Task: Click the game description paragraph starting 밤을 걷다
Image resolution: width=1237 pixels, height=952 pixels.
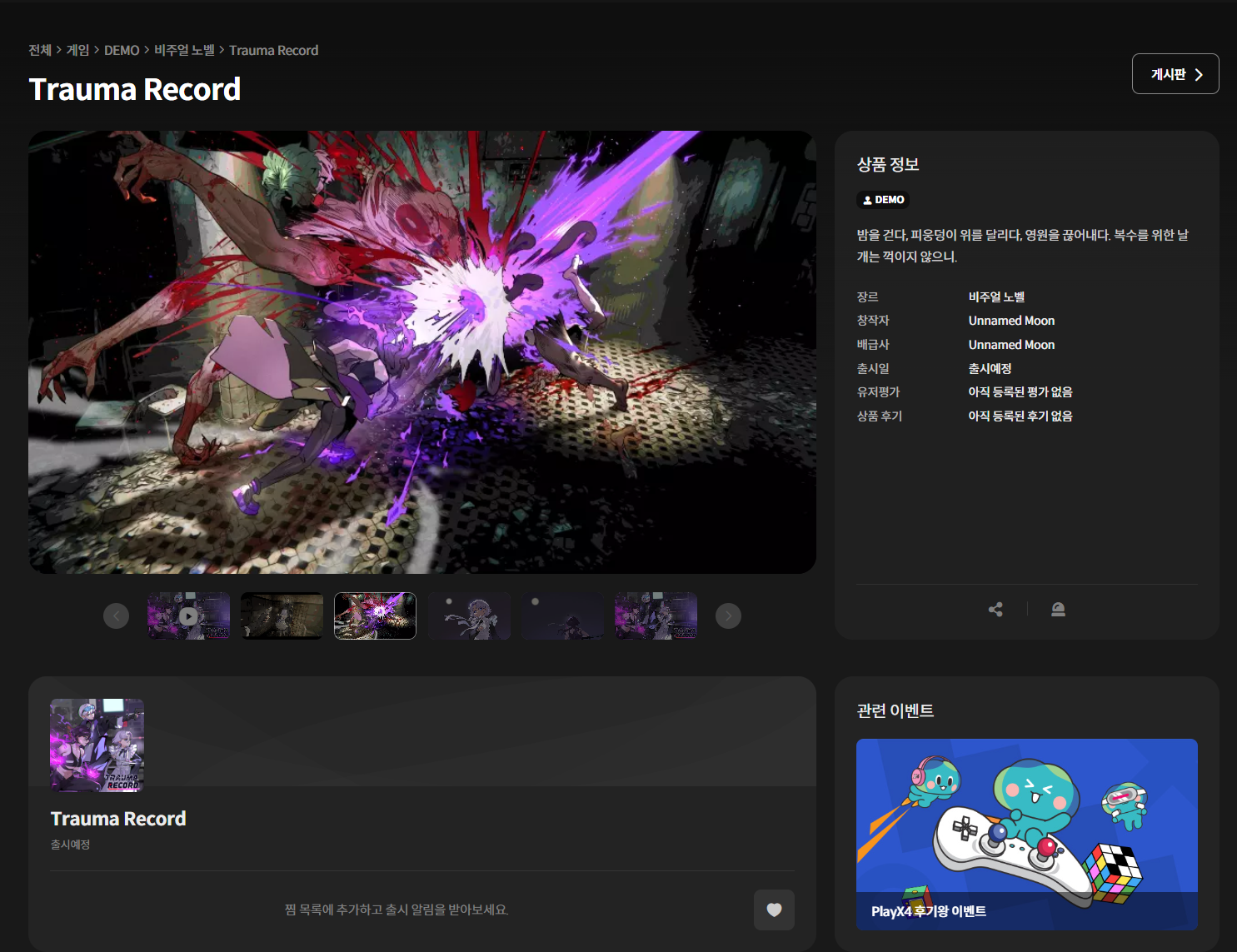Action: click(x=1023, y=246)
